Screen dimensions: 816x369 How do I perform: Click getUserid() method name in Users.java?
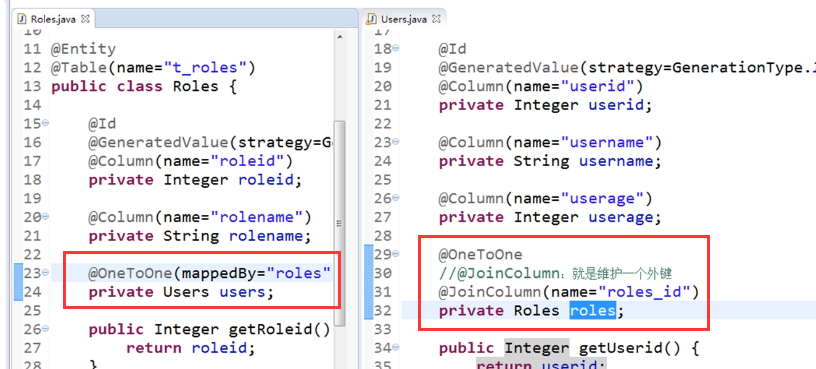click(630, 348)
